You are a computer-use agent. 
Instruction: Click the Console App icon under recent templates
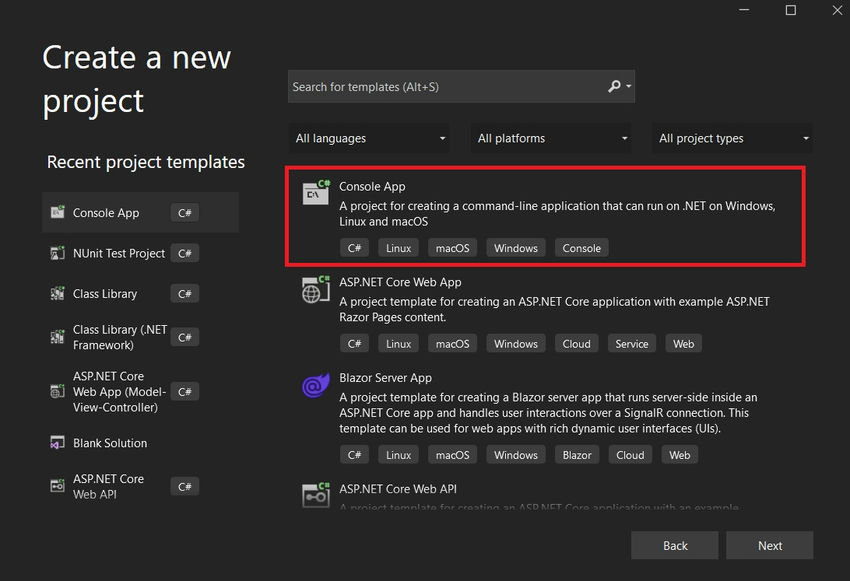pos(58,212)
